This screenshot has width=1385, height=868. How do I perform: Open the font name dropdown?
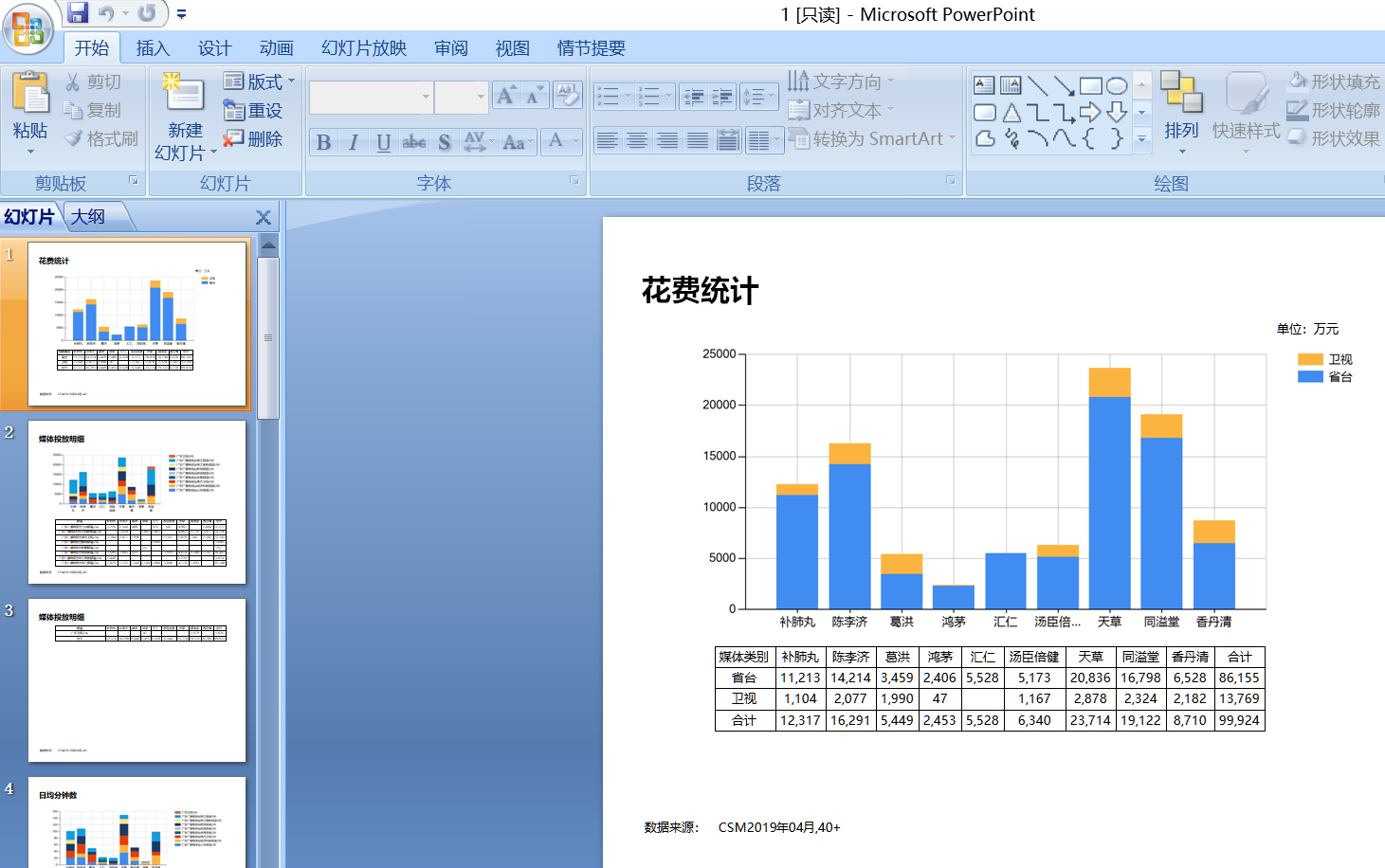coord(426,97)
